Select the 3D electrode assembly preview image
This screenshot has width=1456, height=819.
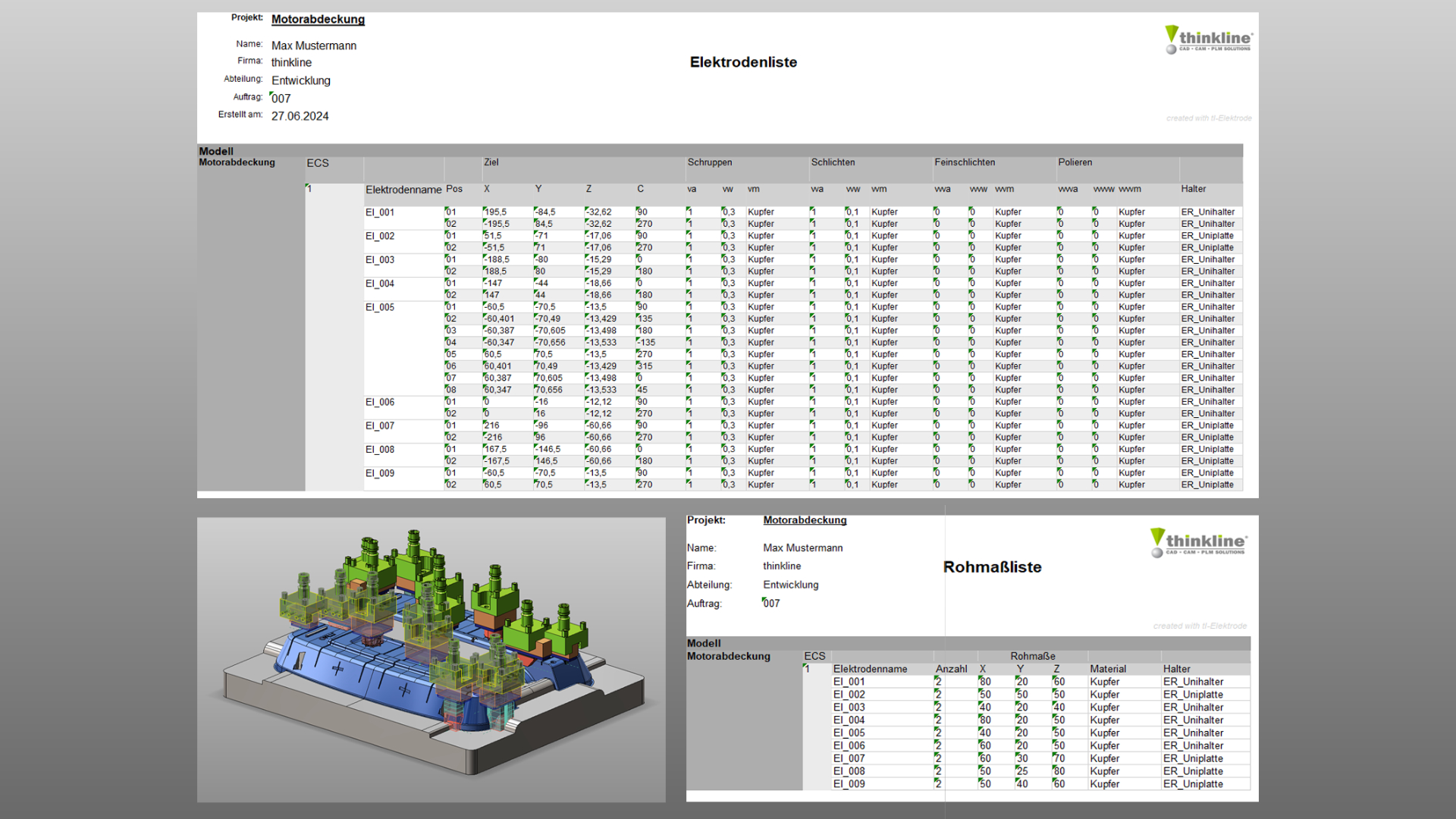pyautogui.click(x=431, y=660)
